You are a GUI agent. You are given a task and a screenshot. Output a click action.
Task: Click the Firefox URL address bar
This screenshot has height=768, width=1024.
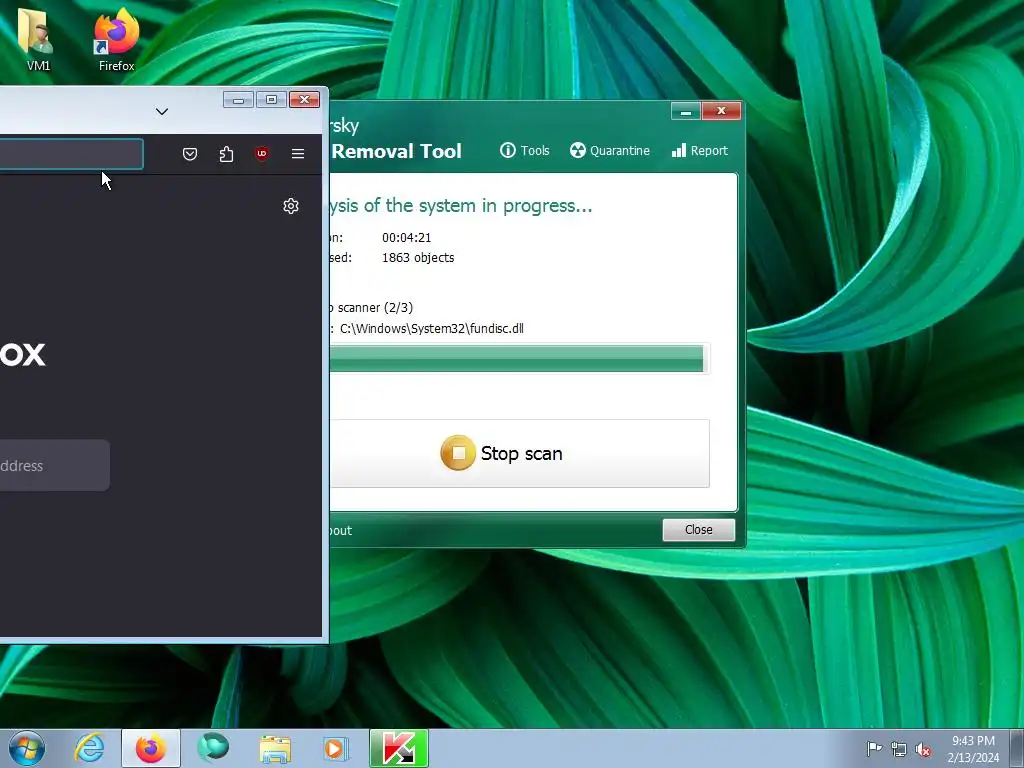71,154
